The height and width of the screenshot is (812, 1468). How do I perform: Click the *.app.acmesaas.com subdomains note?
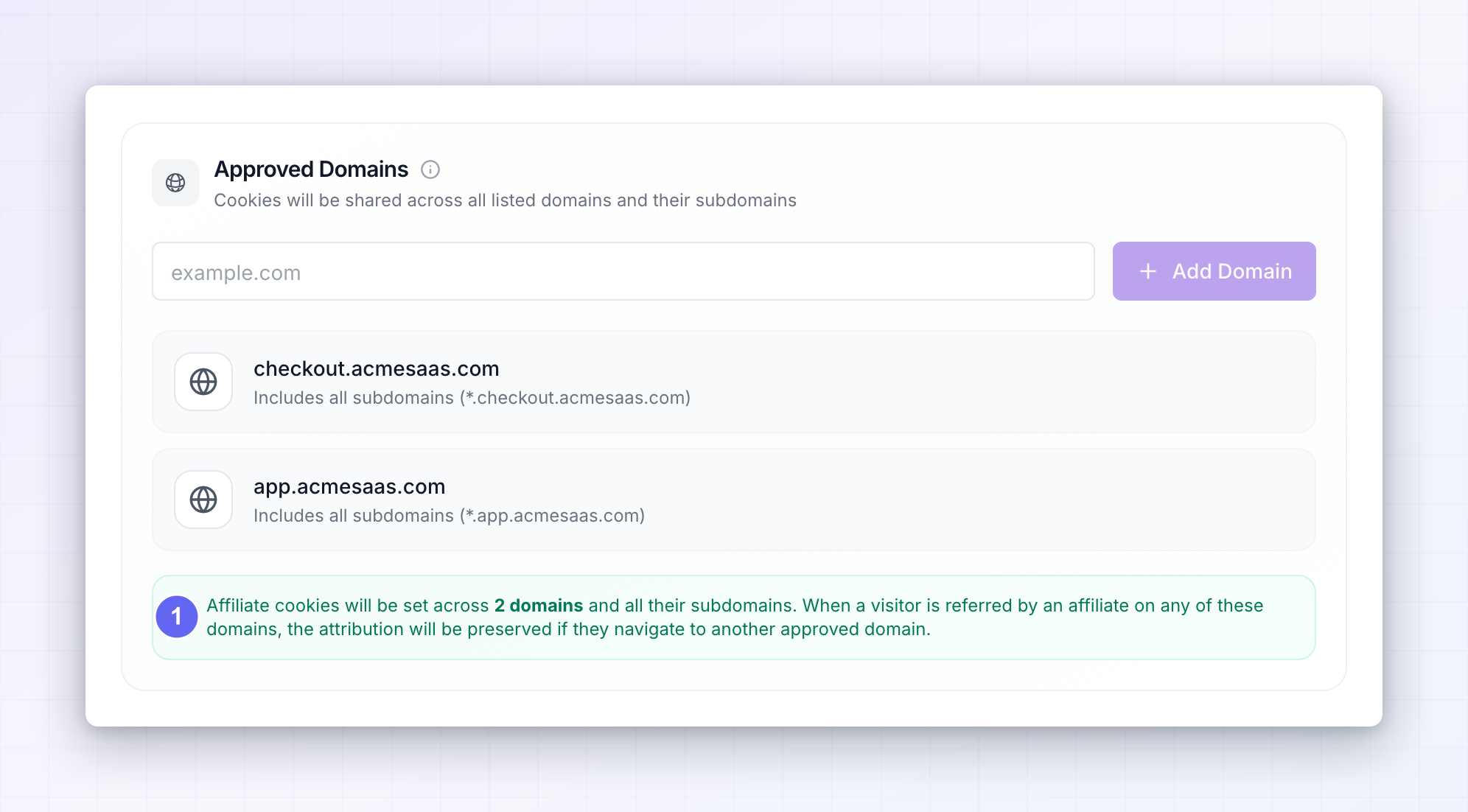point(449,516)
